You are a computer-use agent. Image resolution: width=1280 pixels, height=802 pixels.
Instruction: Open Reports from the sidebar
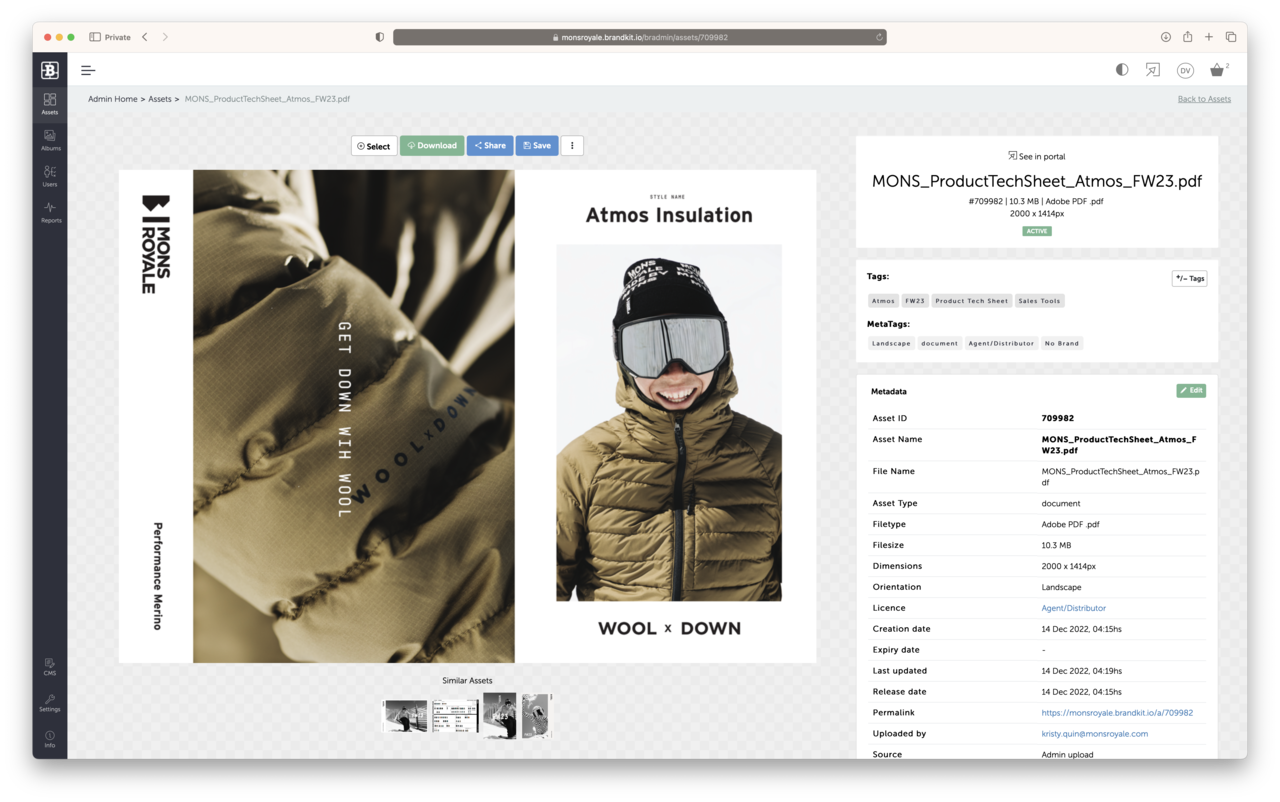(x=50, y=212)
